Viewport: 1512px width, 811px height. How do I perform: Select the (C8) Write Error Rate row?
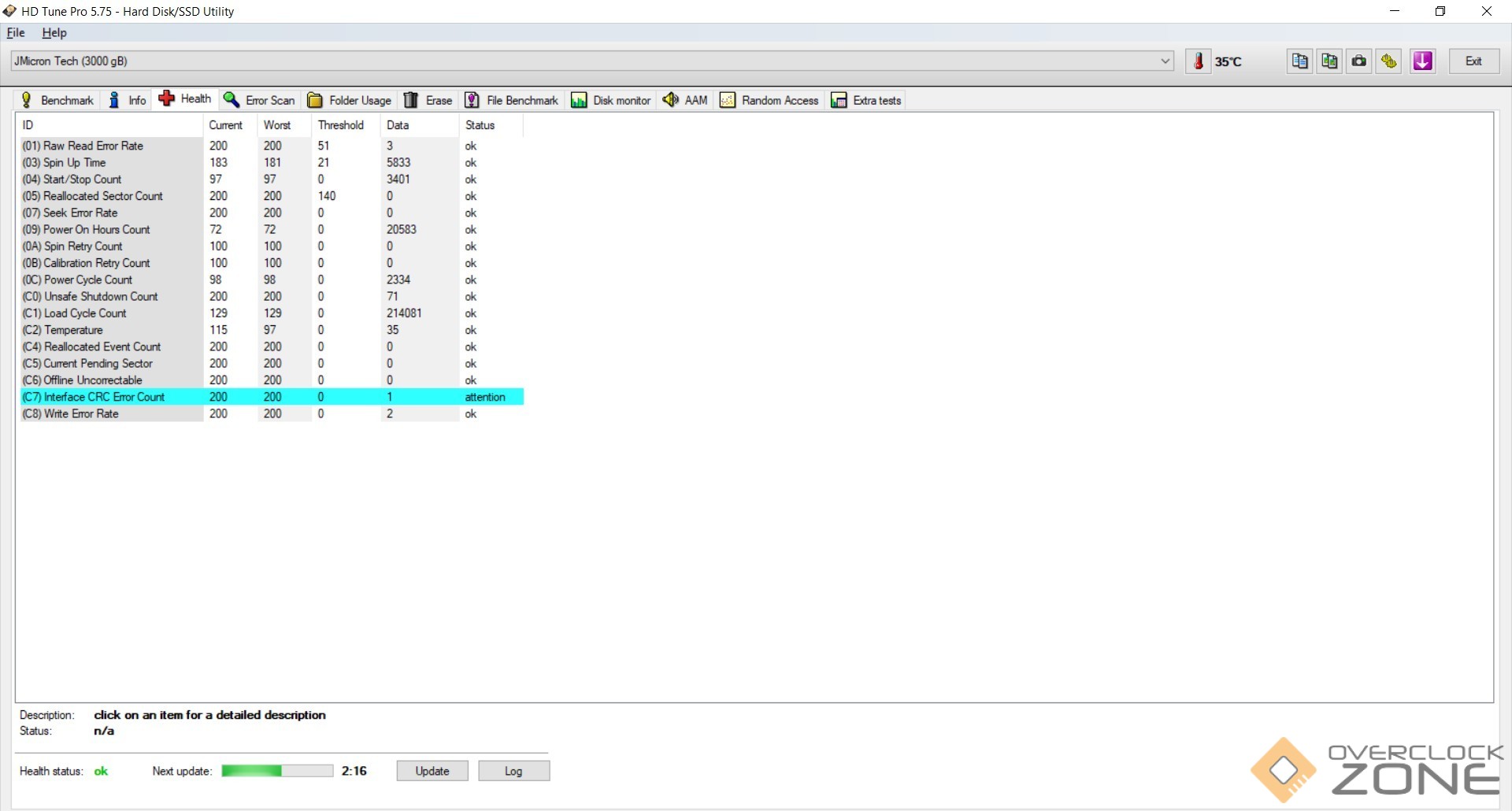coord(272,413)
